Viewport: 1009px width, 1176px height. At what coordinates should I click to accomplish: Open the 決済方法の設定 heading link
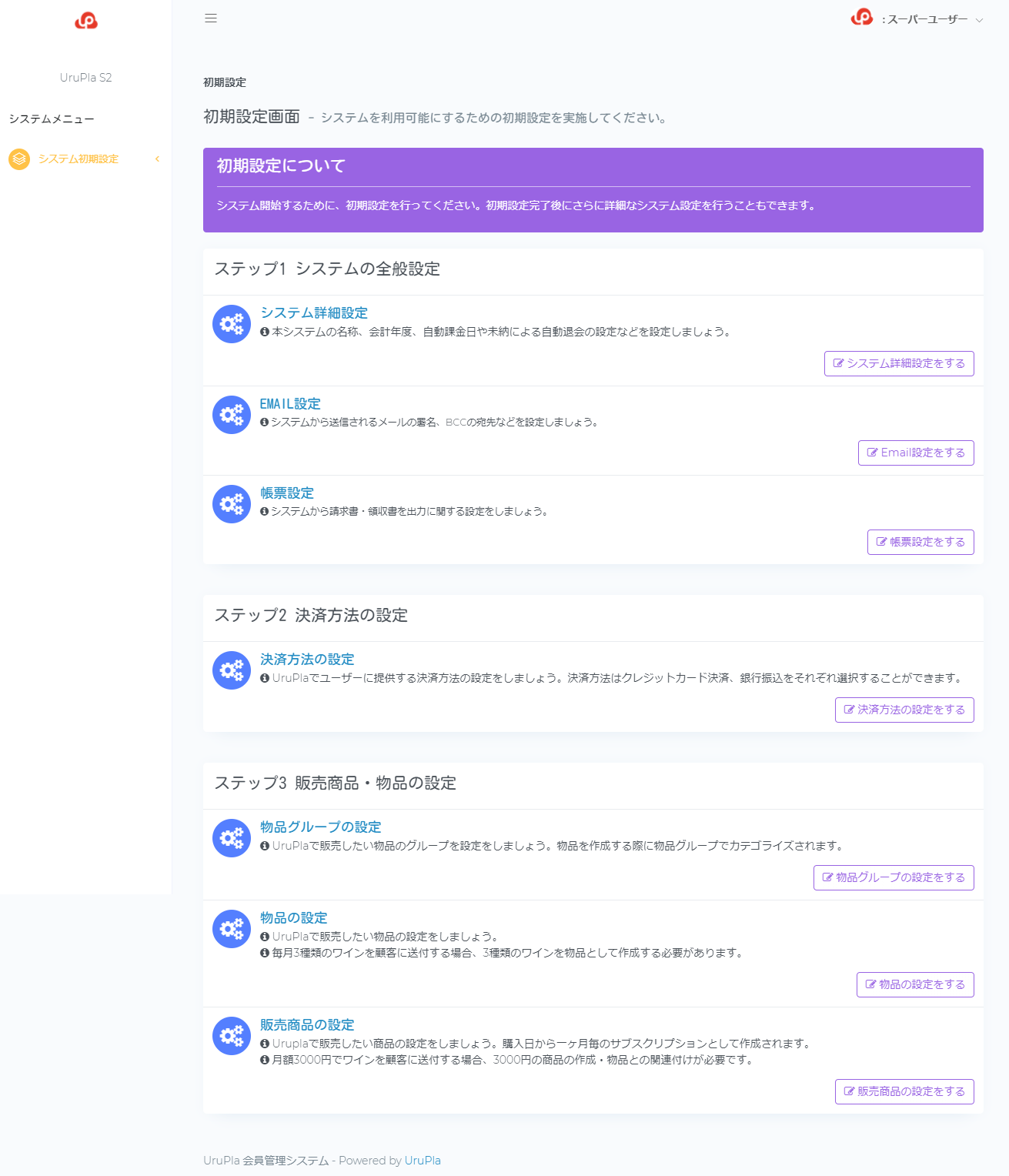(x=307, y=660)
